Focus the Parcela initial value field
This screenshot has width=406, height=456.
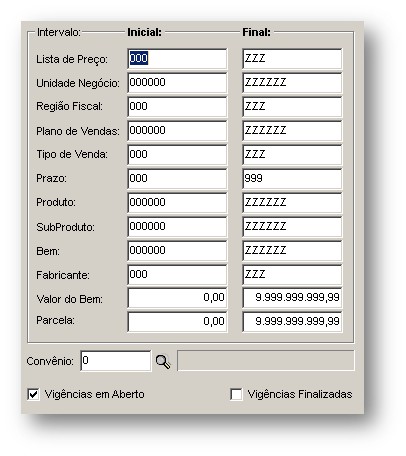pos(177,322)
